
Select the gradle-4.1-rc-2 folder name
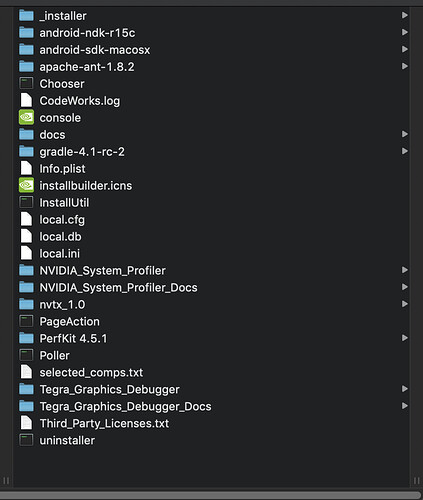(x=82, y=152)
